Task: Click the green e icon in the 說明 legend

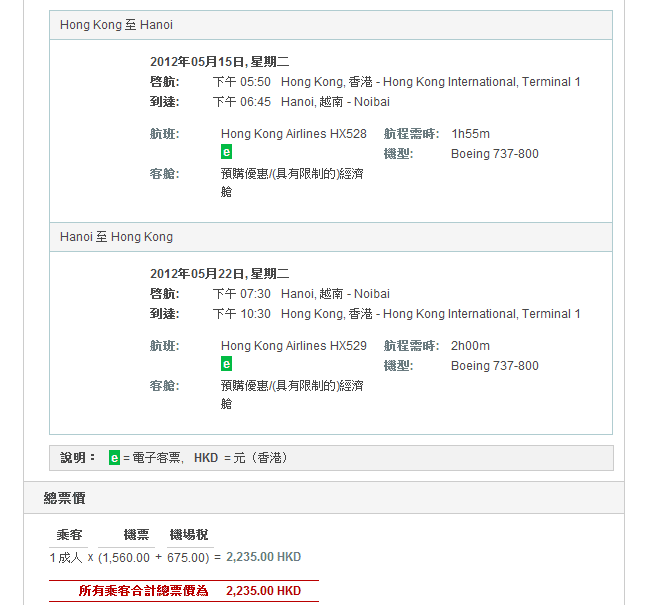Action: (114, 458)
